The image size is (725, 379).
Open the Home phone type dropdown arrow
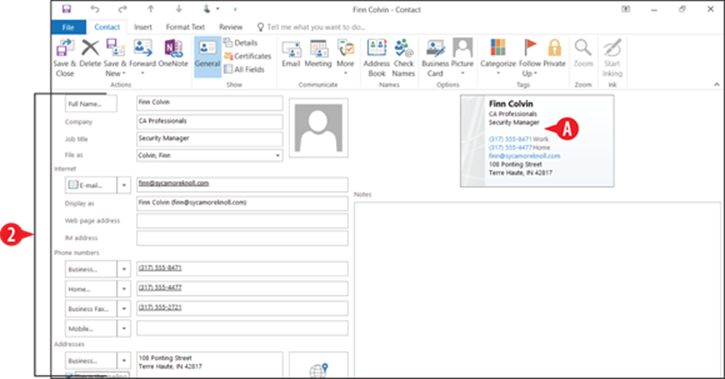124,289
